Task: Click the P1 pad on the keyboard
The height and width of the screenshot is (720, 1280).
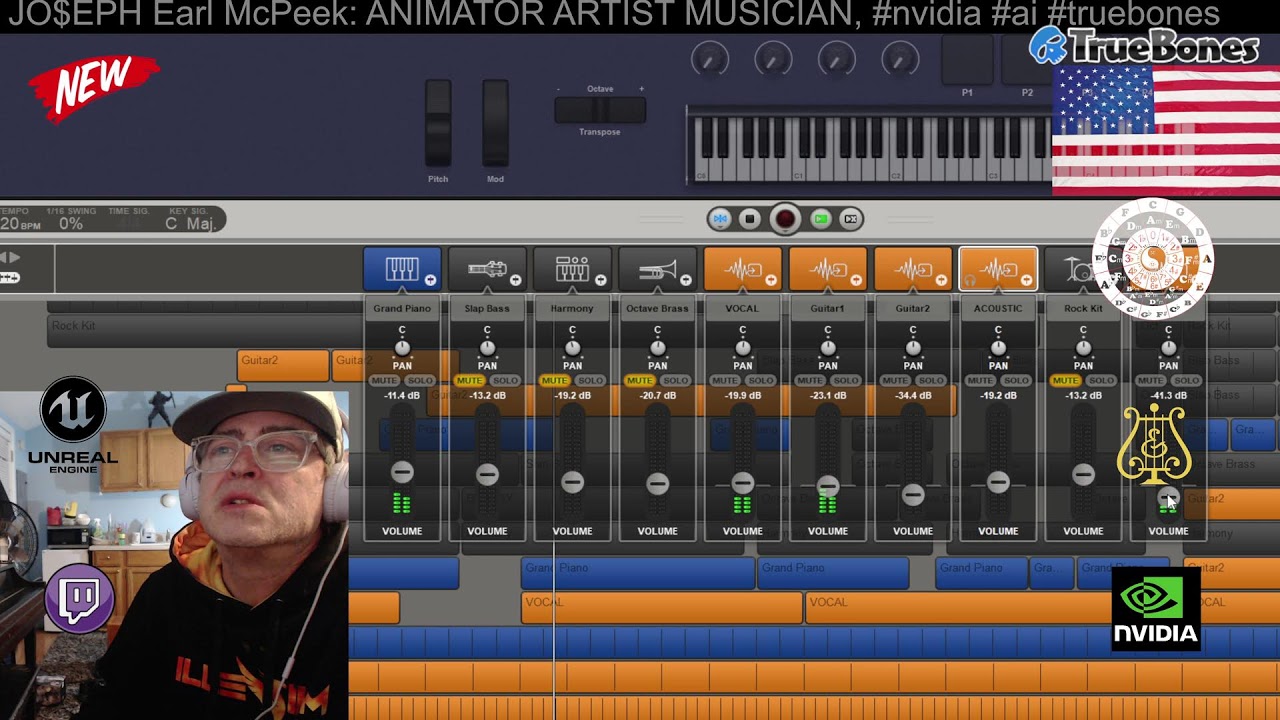Action: click(x=967, y=59)
